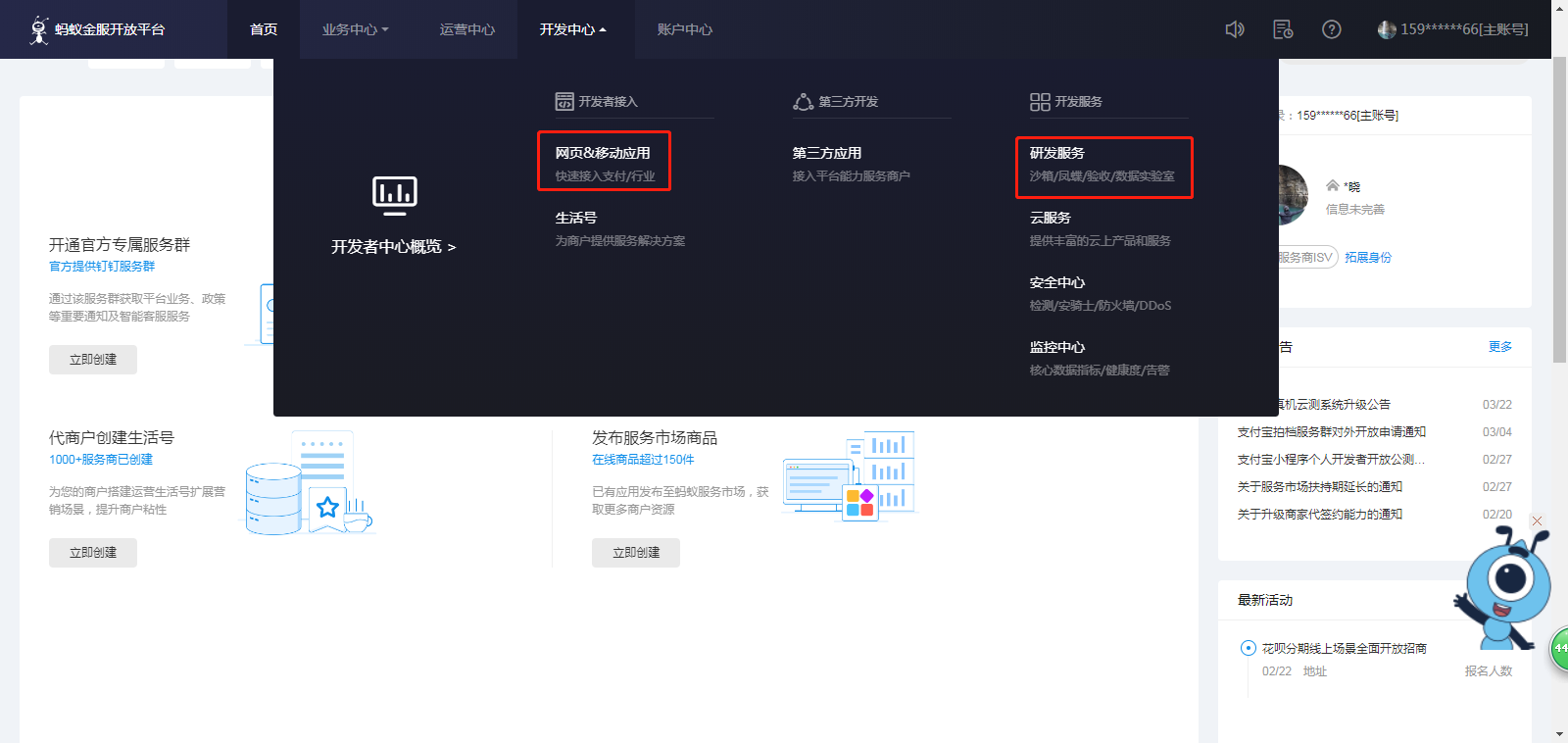Viewport: 1568px width, 743px height.
Task: Click the account avatar next to 159******66
Action: (1387, 29)
